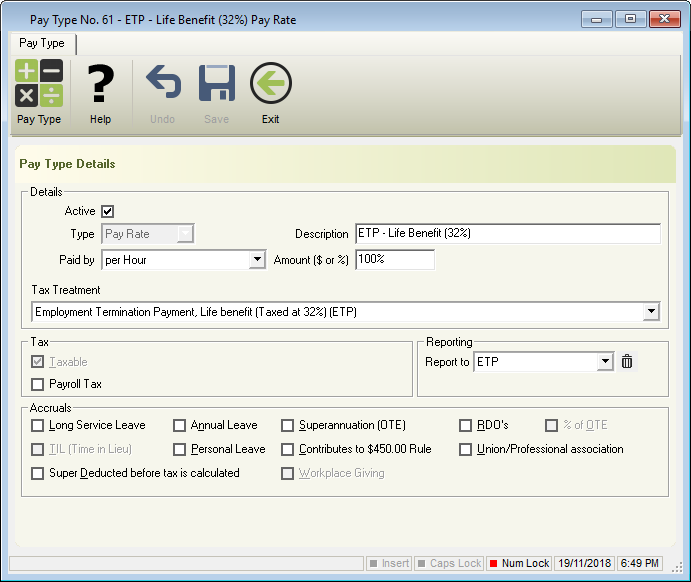Click the Amount ($ or %) field
Viewport: 691px width, 582px height.
click(395, 259)
